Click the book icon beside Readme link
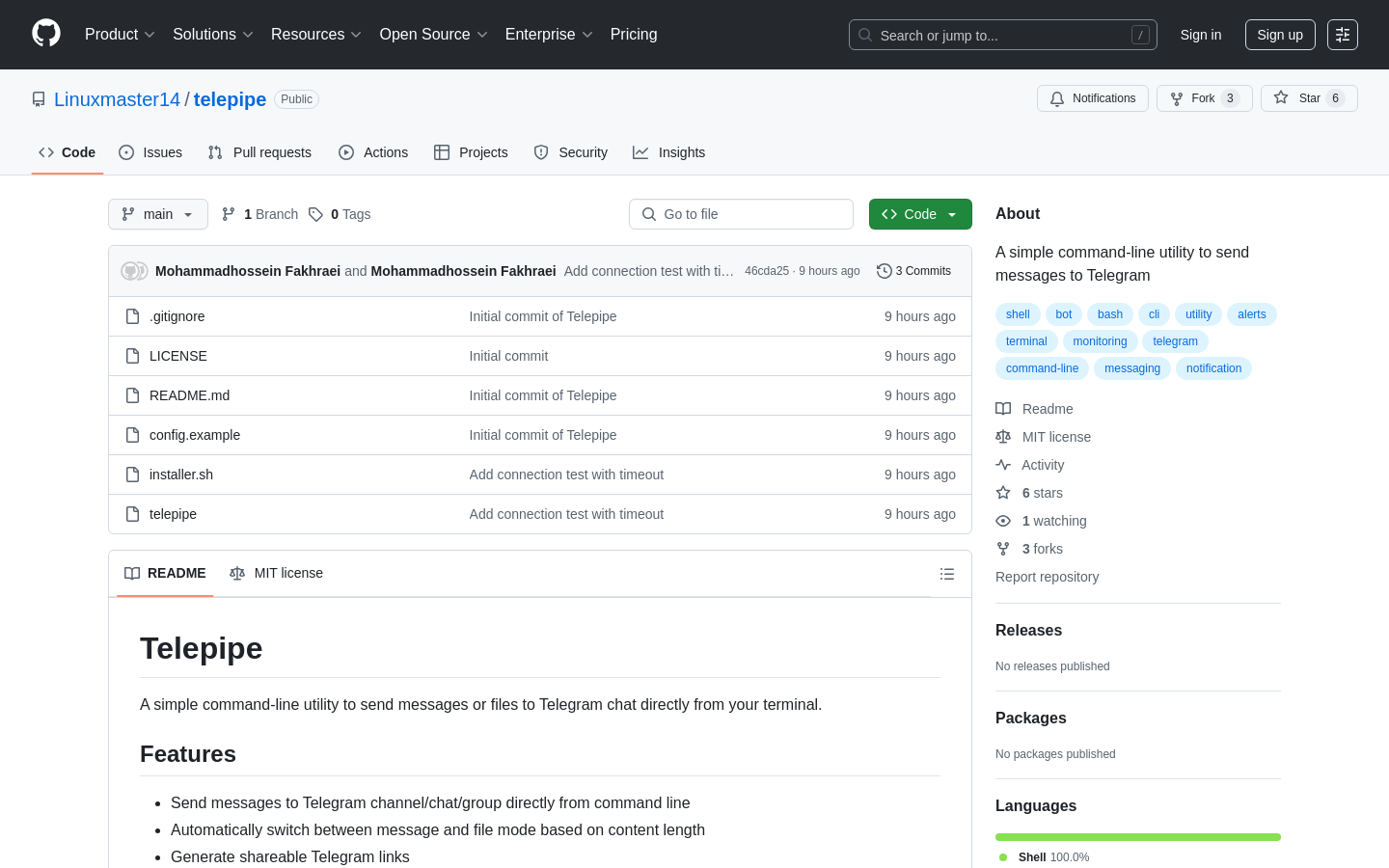 click(x=1003, y=409)
